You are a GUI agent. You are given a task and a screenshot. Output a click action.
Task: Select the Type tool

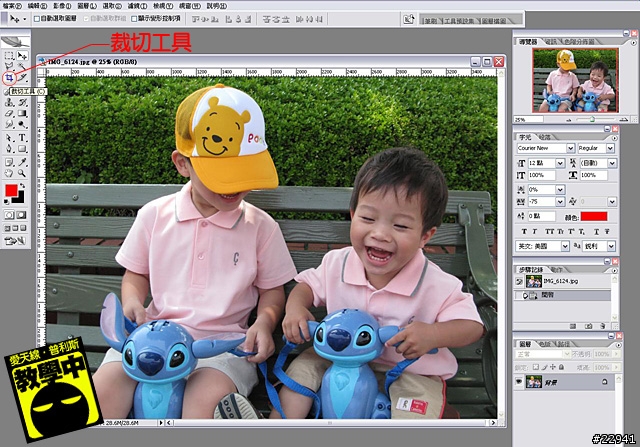click(x=22, y=138)
